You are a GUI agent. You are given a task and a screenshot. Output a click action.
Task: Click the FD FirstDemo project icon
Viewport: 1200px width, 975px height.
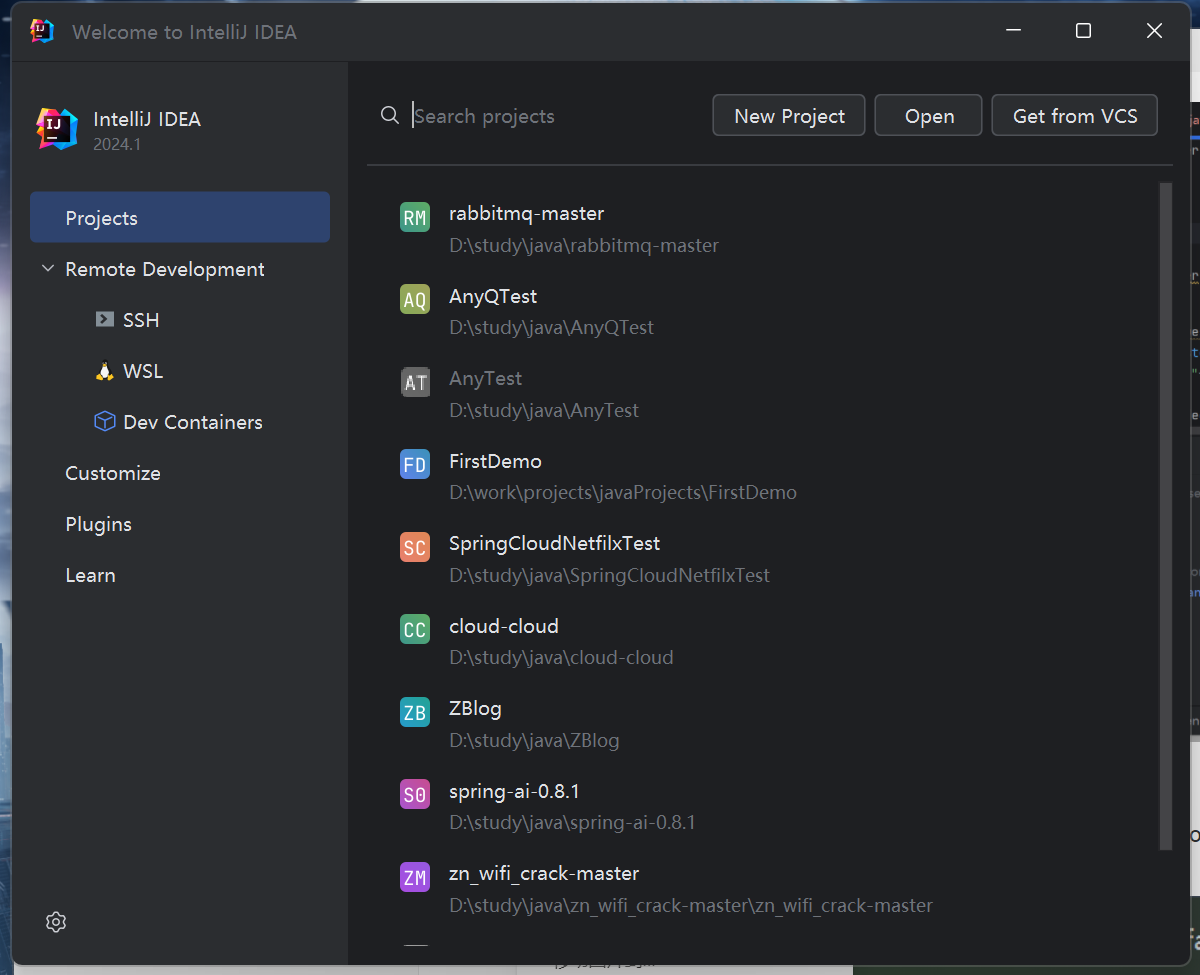click(415, 465)
